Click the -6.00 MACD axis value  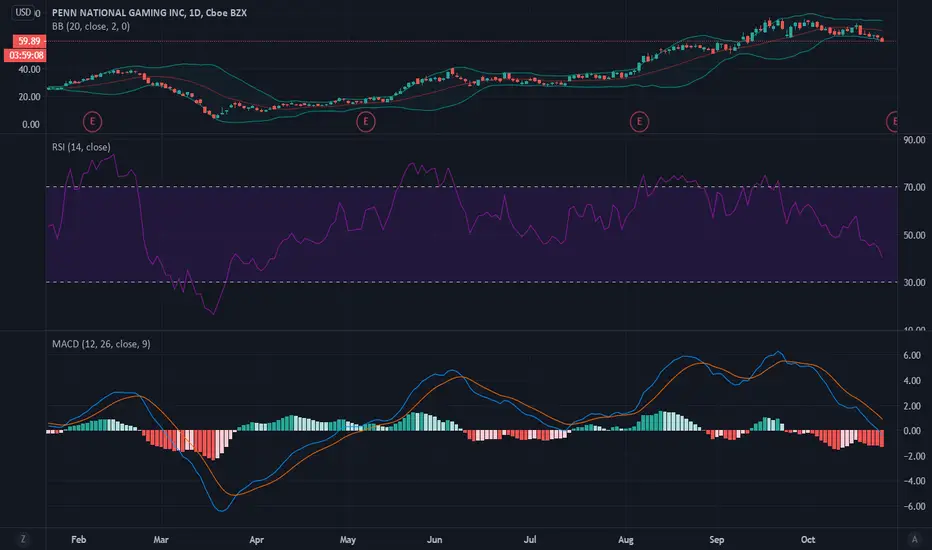(914, 507)
